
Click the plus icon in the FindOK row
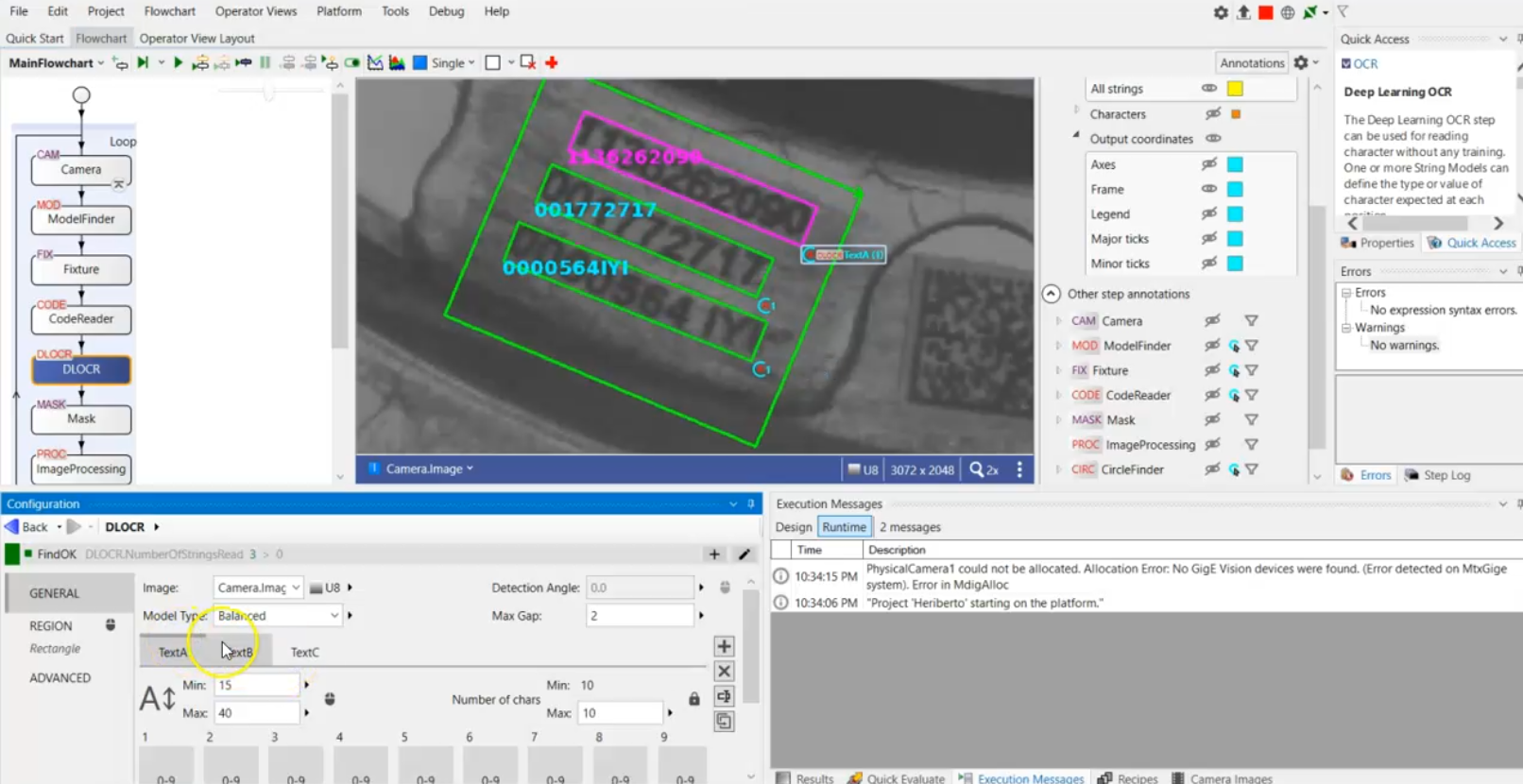pyautogui.click(x=714, y=554)
